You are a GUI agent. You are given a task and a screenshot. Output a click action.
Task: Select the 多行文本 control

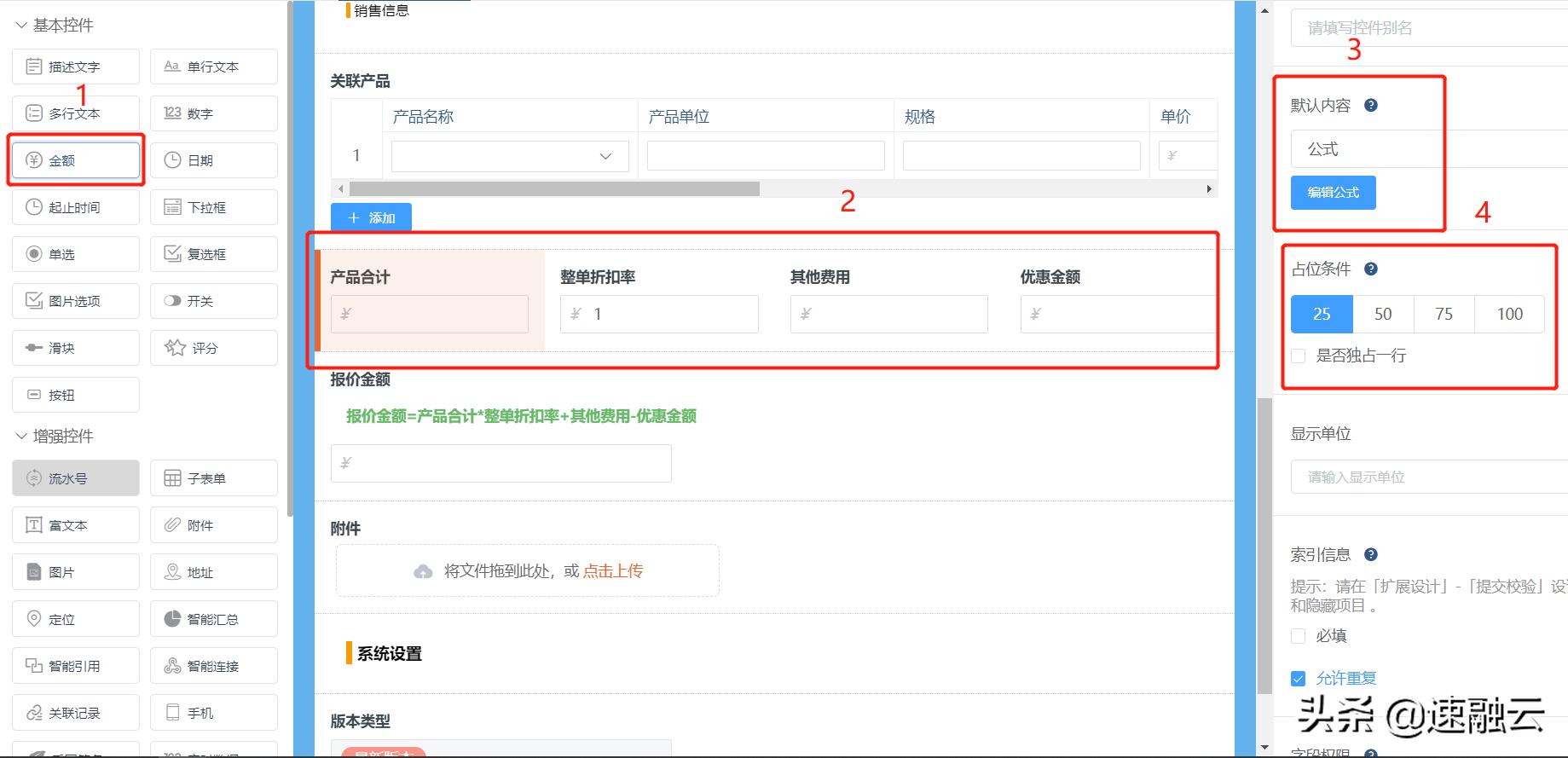[76, 113]
